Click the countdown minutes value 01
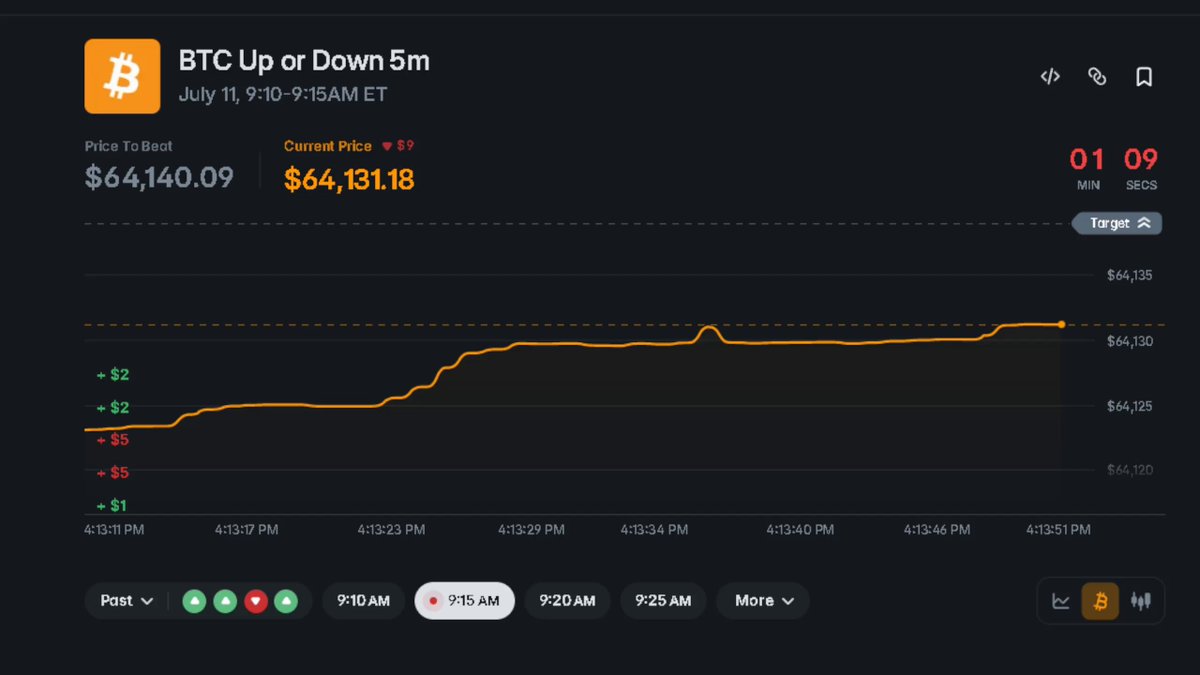The width and height of the screenshot is (1200, 675). (1087, 159)
